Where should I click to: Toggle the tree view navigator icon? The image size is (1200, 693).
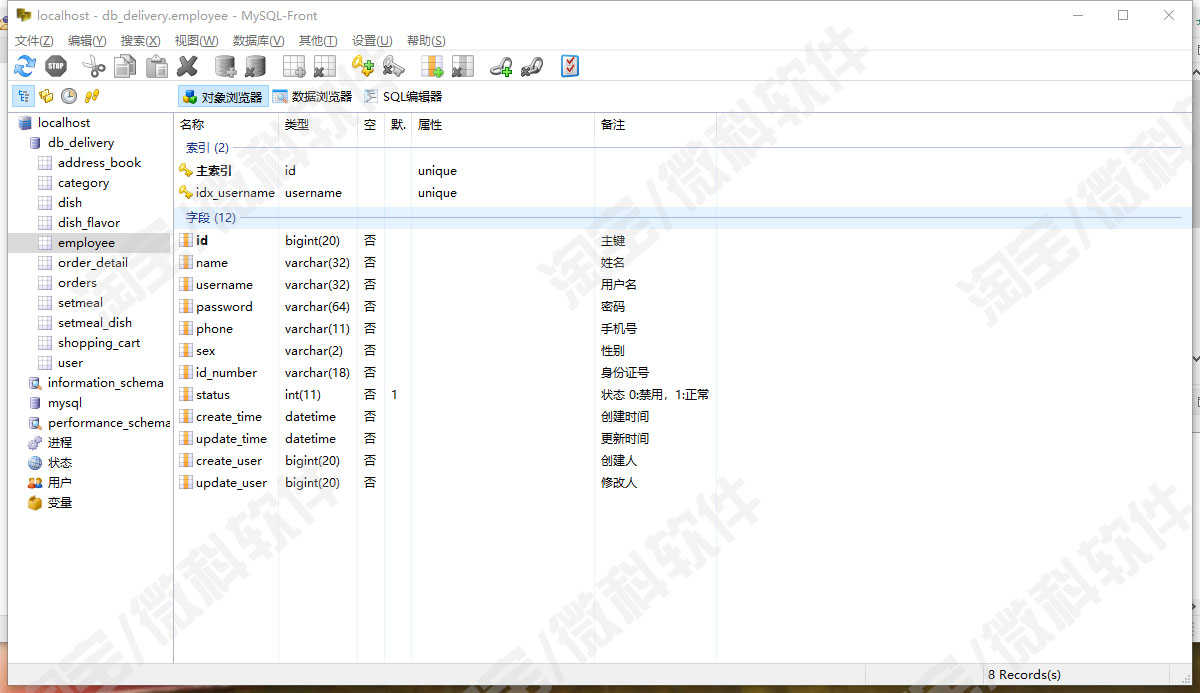click(x=23, y=96)
